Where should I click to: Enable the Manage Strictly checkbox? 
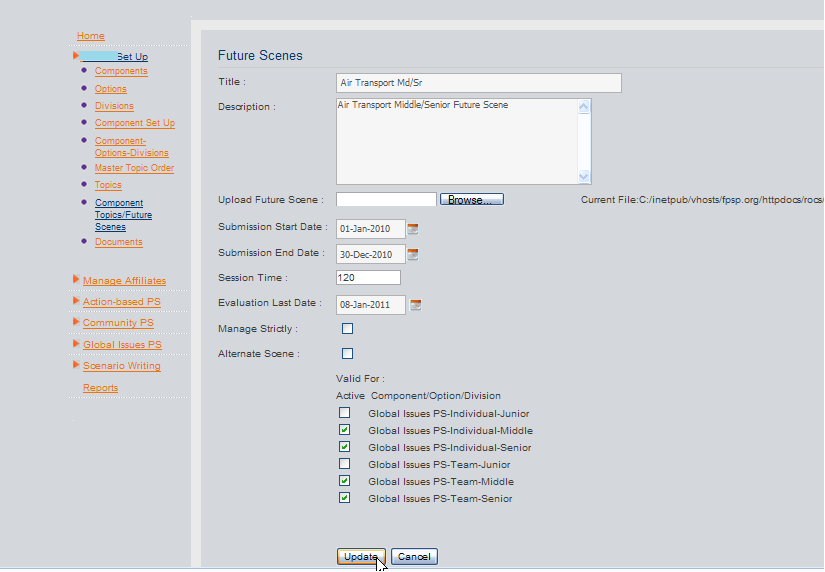(347, 329)
